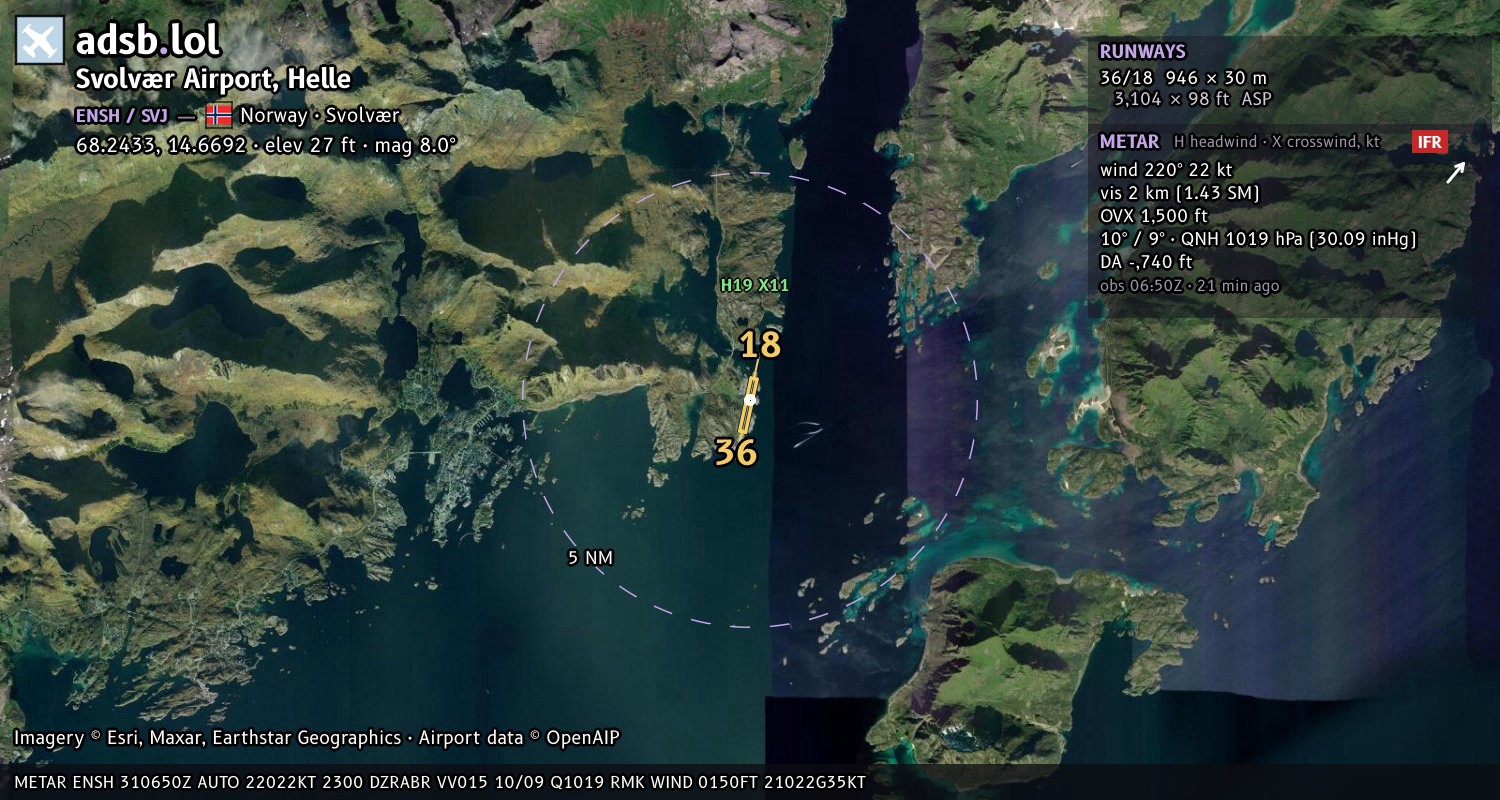Viewport: 1500px width, 800px height.
Task: Click the runway 18 end label
Action: [x=760, y=345]
